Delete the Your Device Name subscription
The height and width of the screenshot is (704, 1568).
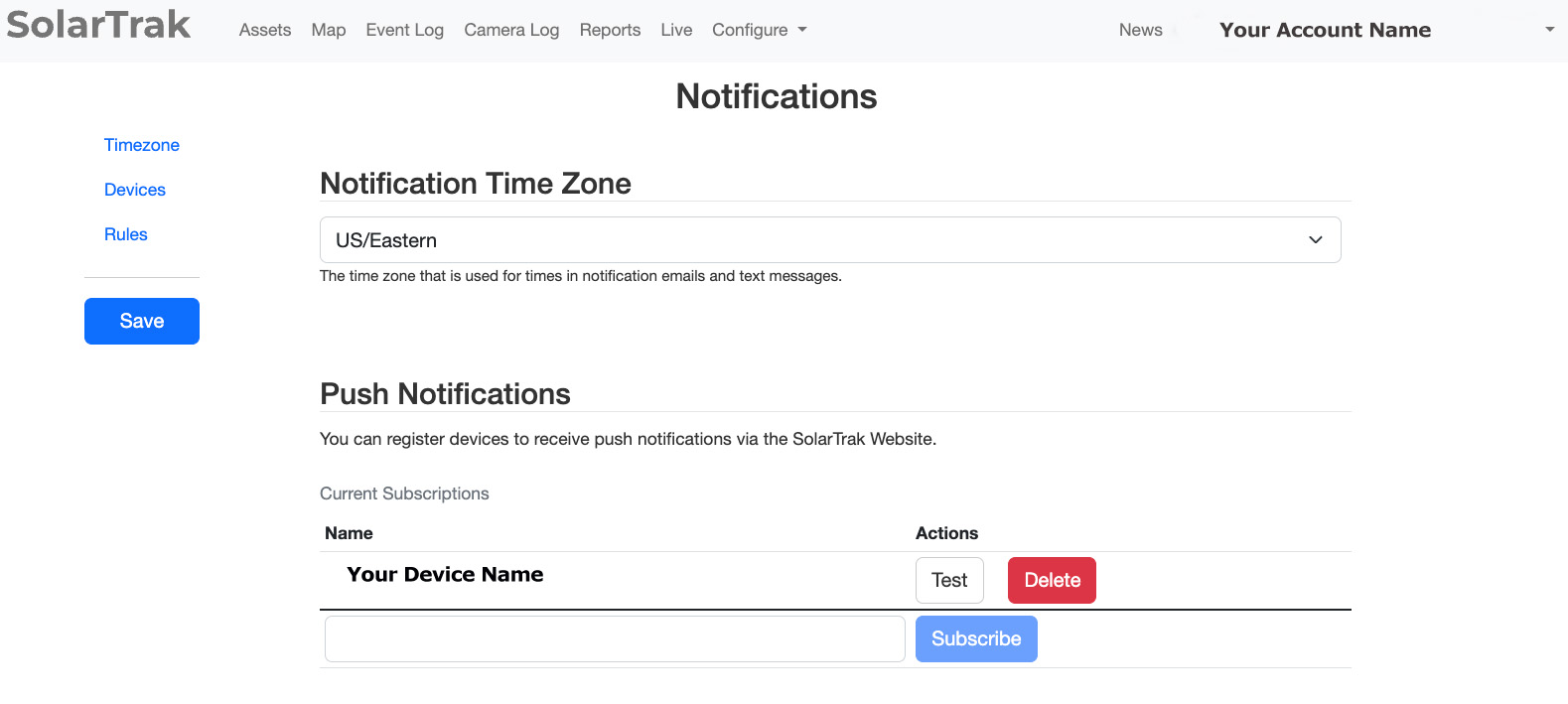point(1052,580)
